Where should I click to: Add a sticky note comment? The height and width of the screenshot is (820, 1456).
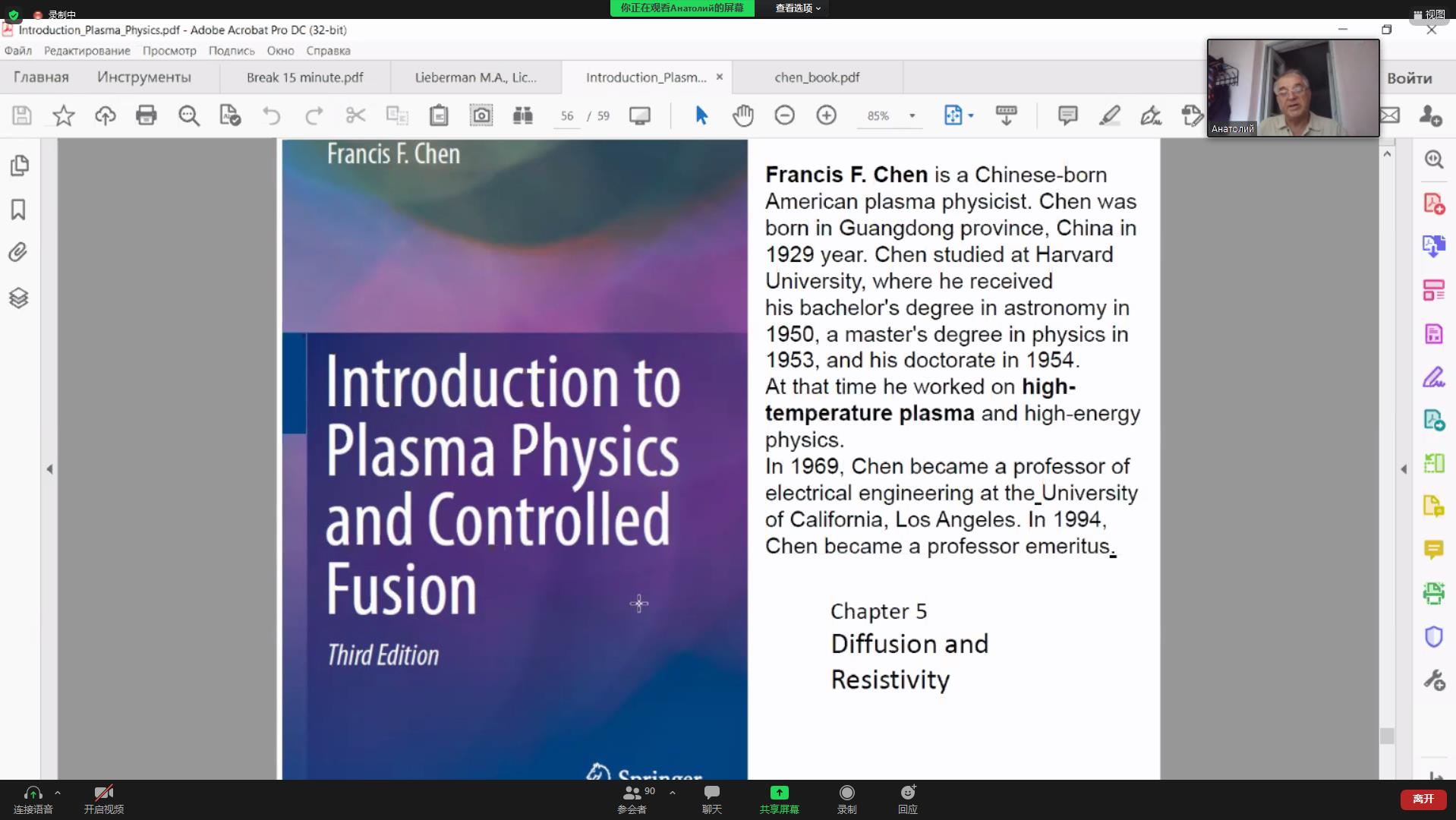coord(1067,115)
